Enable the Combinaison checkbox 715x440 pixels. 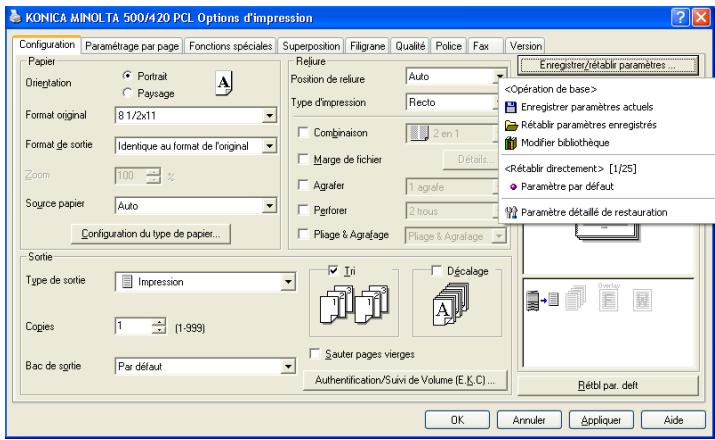click(x=303, y=132)
